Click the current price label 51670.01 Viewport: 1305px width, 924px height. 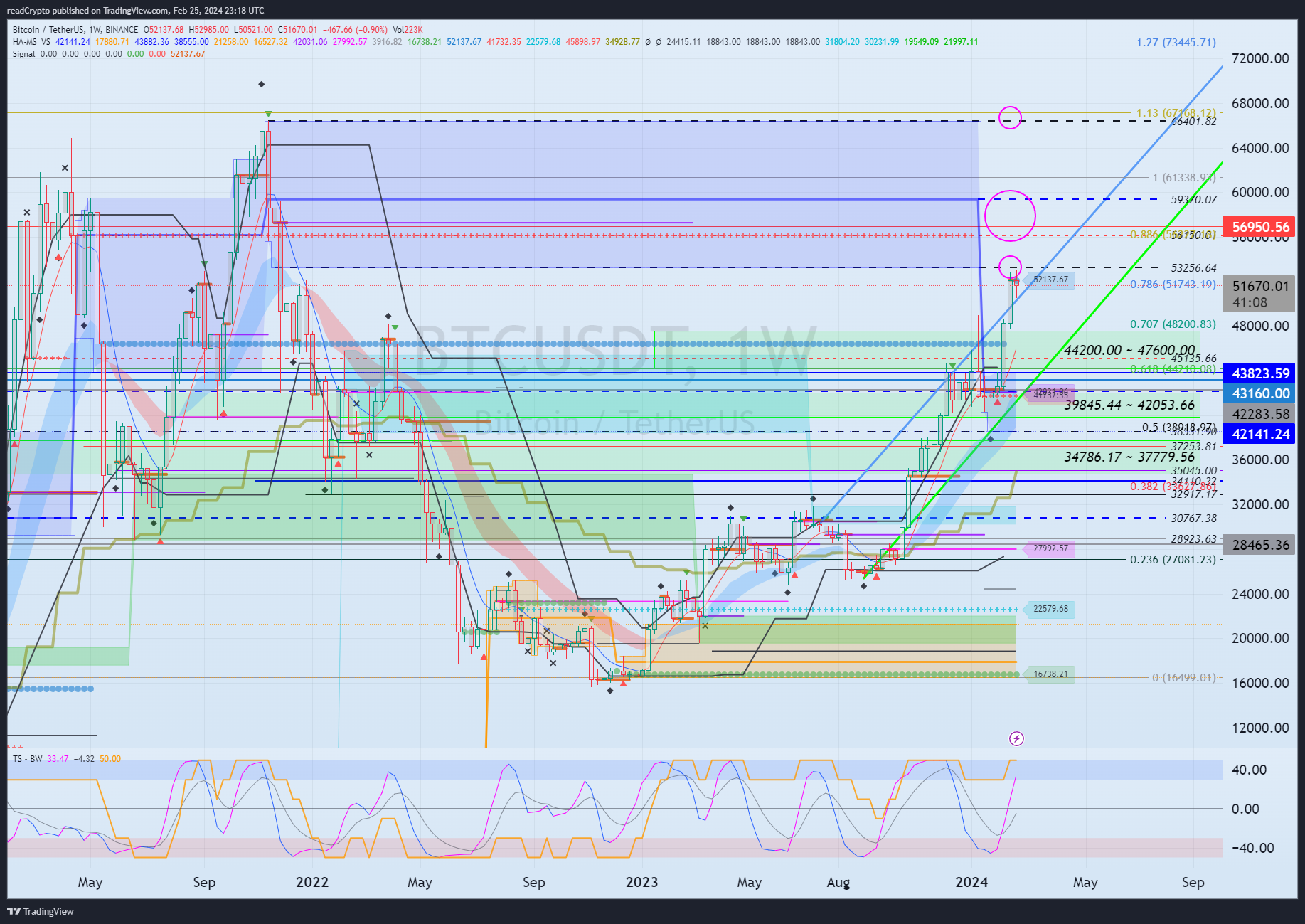(x=1259, y=286)
